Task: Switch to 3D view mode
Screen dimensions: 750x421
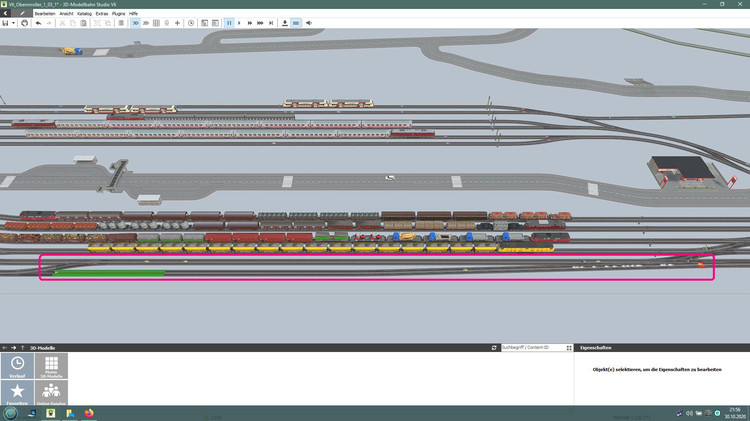Action: [135, 22]
